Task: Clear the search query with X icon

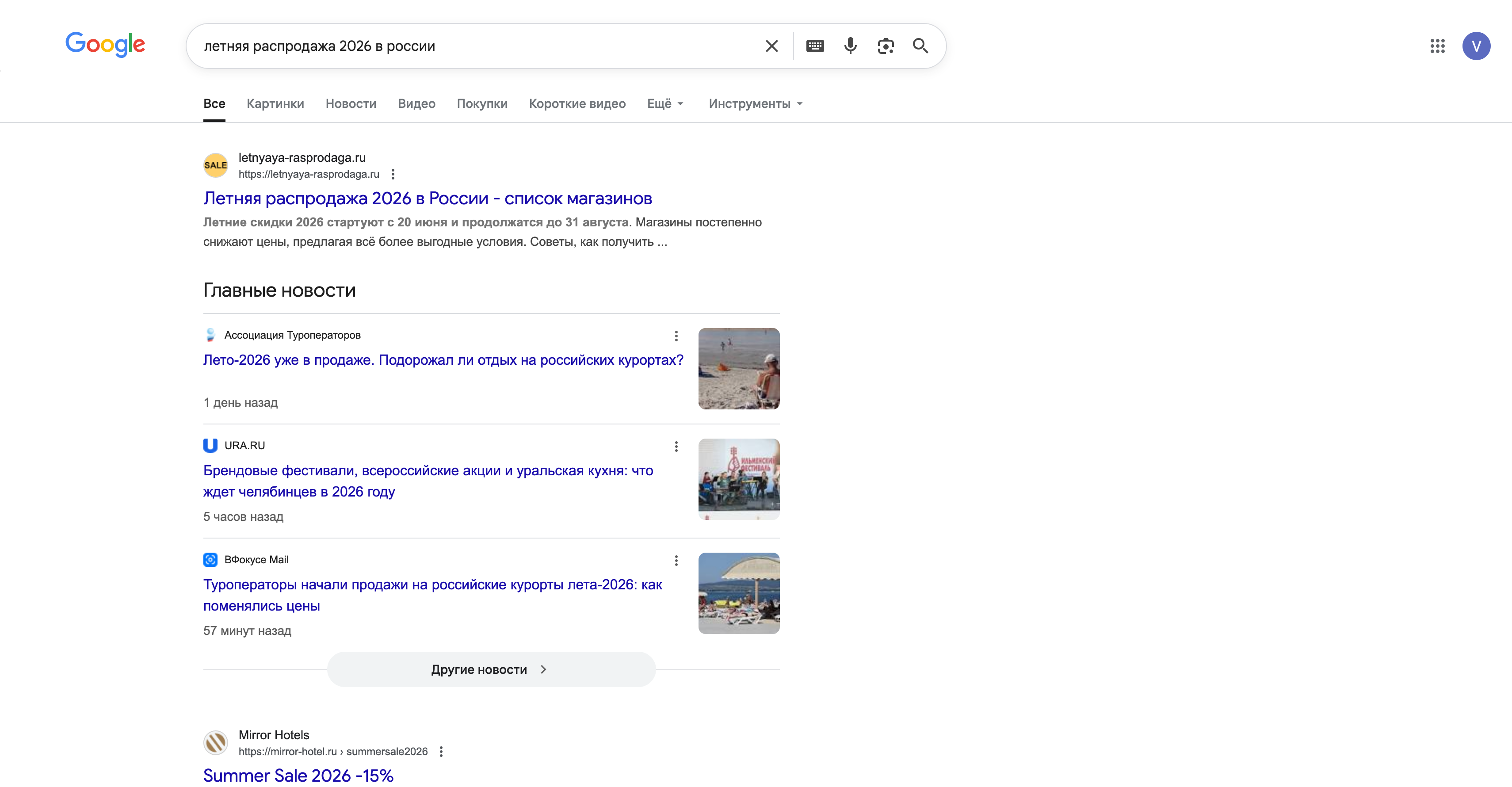Action: point(771,46)
